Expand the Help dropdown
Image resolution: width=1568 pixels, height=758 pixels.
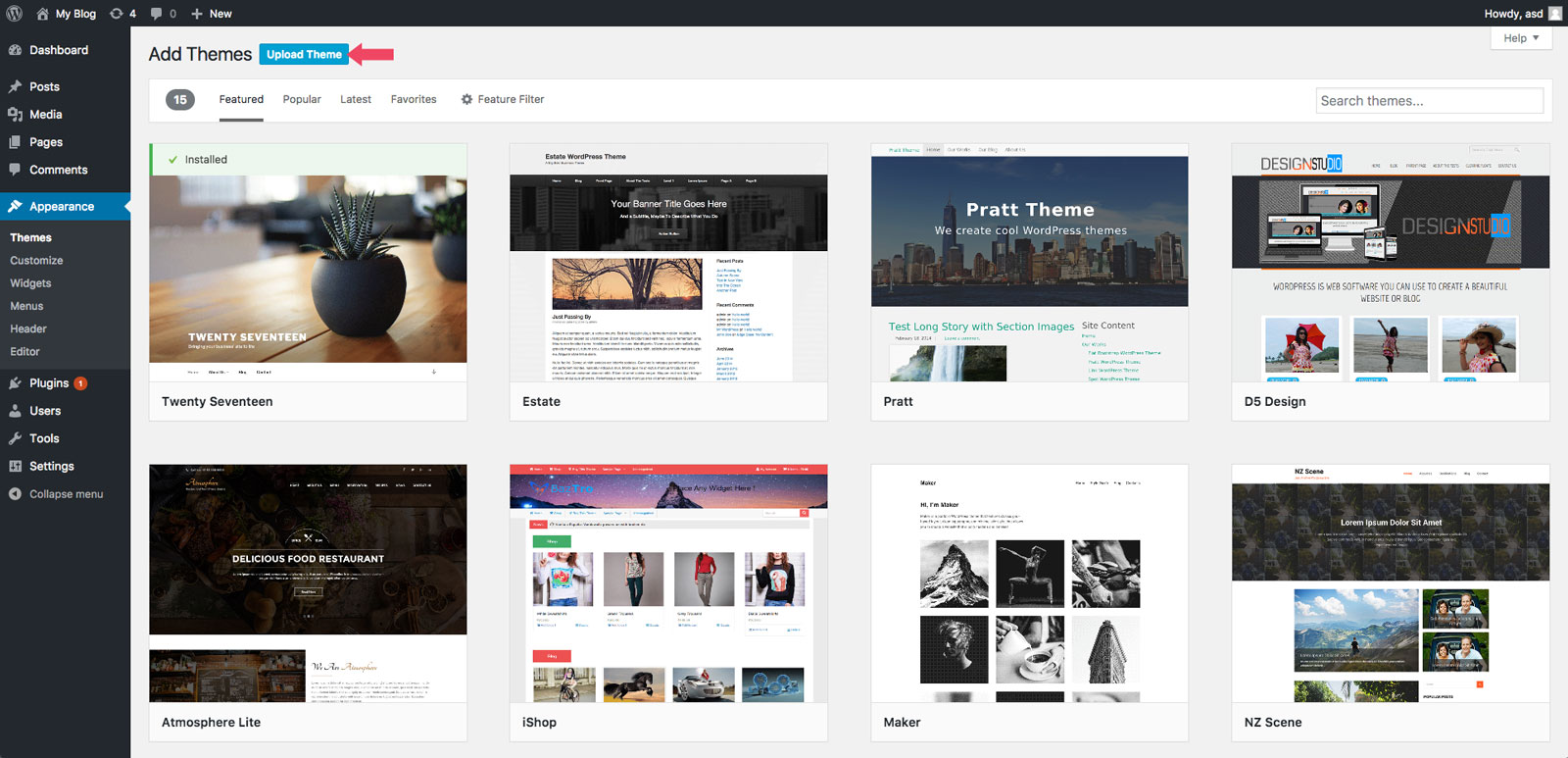tap(1522, 38)
